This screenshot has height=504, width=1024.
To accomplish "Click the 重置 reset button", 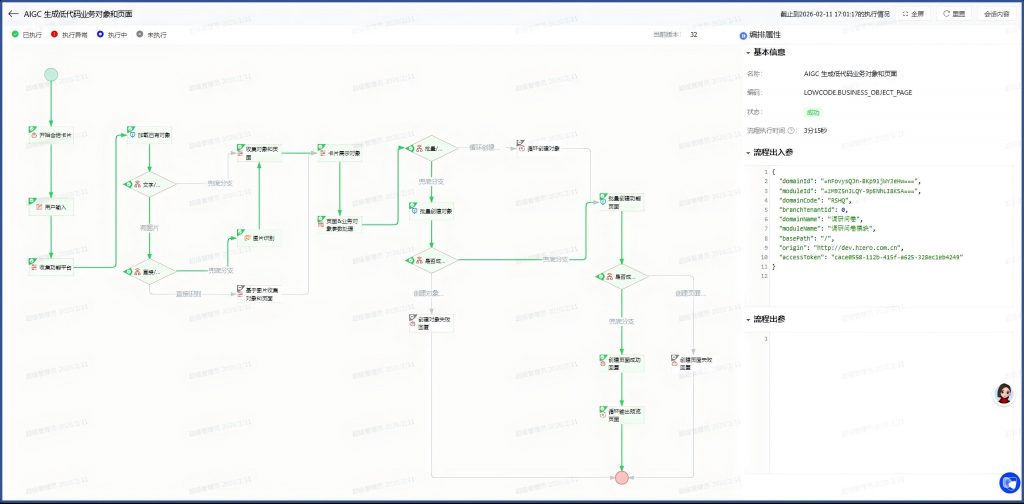I will tap(953, 14).
